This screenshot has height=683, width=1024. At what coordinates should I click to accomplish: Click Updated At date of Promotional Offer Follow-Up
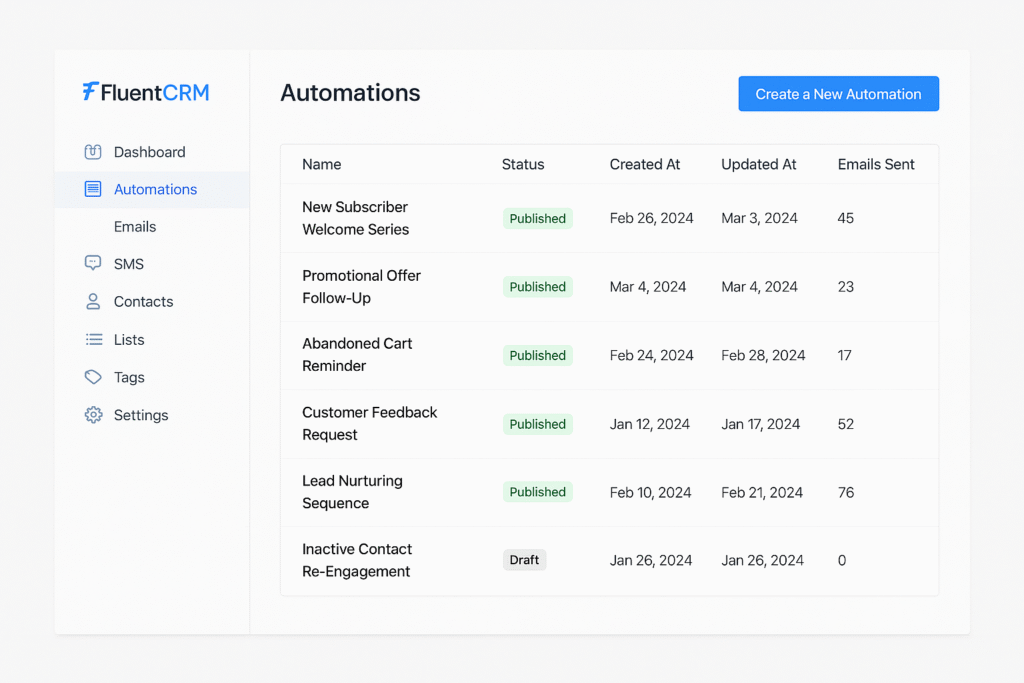click(x=760, y=287)
